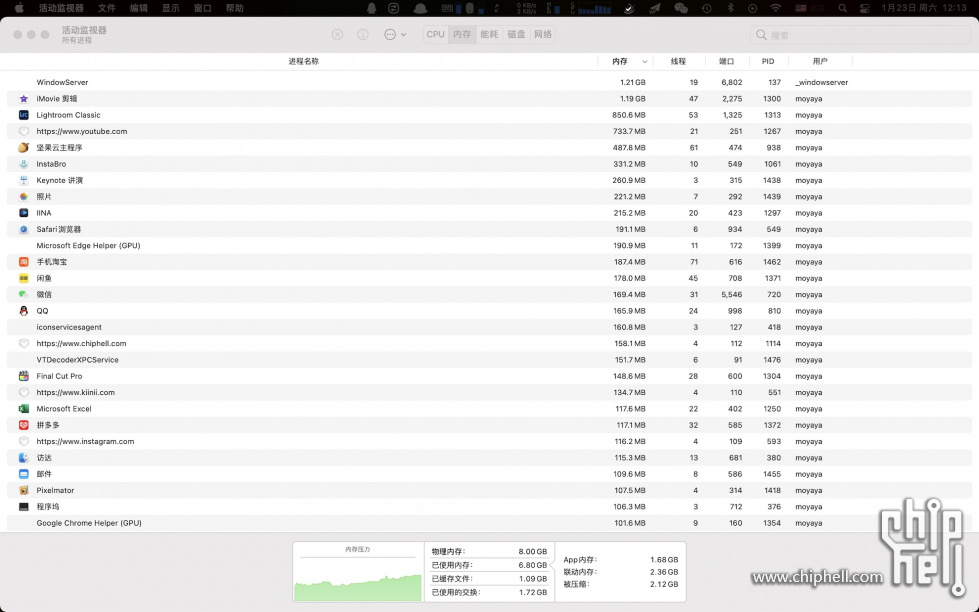Click the process info toolbar button
Screen dimensions: 979x612
tap(363, 34)
